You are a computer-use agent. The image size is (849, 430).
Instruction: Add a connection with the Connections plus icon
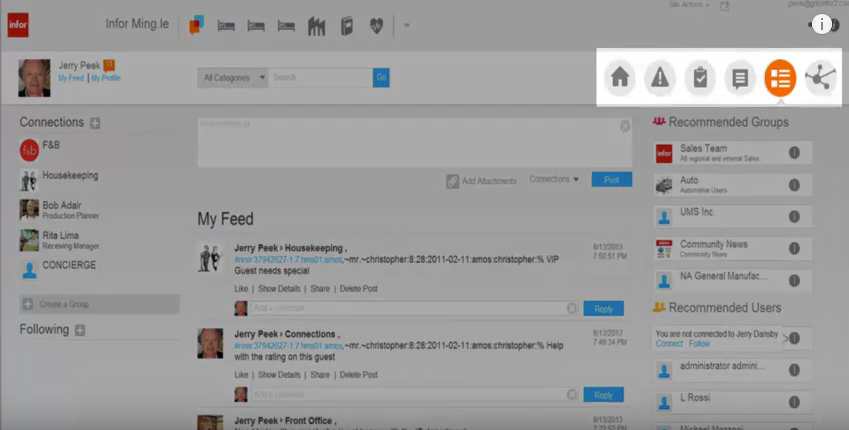tap(95, 123)
